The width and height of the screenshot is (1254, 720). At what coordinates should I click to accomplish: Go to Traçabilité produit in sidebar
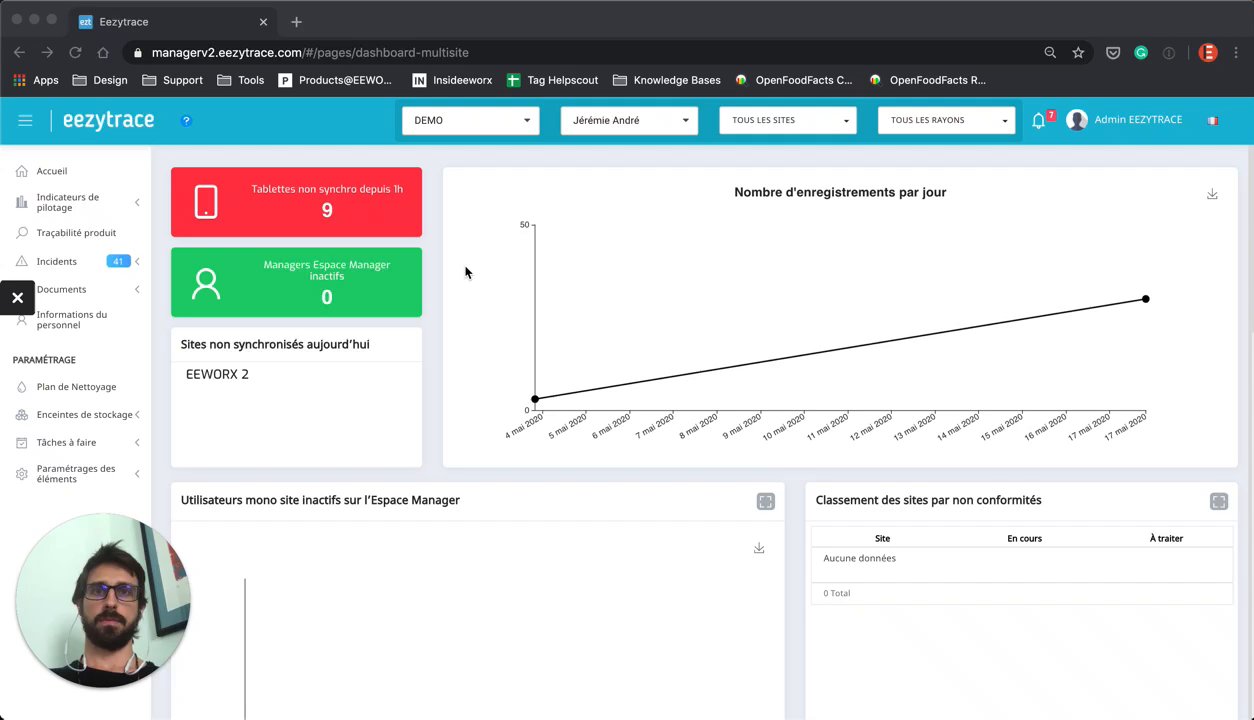point(76,233)
